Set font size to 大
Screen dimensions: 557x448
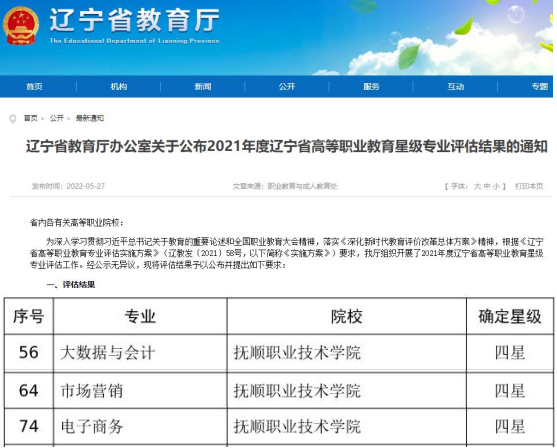[477, 186]
